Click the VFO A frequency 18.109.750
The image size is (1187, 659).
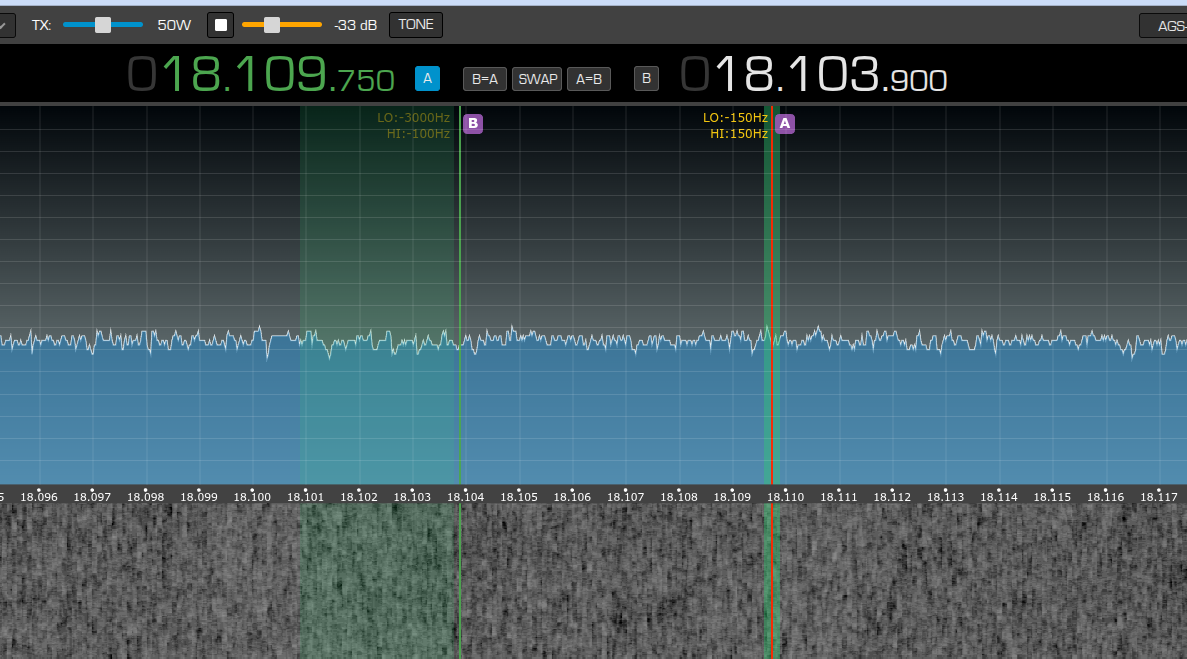click(x=261, y=75)
